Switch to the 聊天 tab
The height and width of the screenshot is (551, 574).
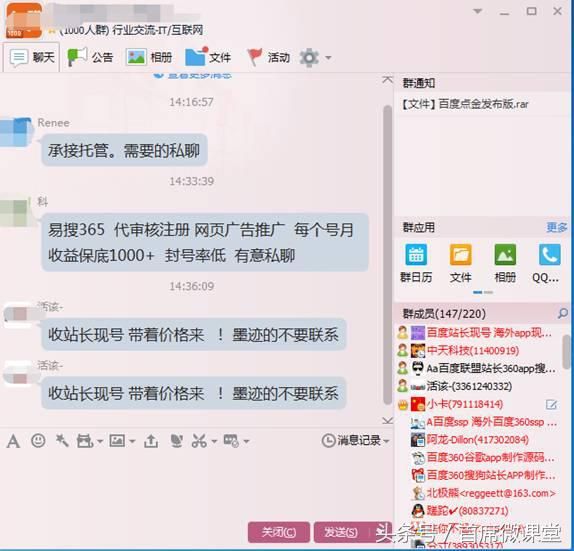coord(32,57)
